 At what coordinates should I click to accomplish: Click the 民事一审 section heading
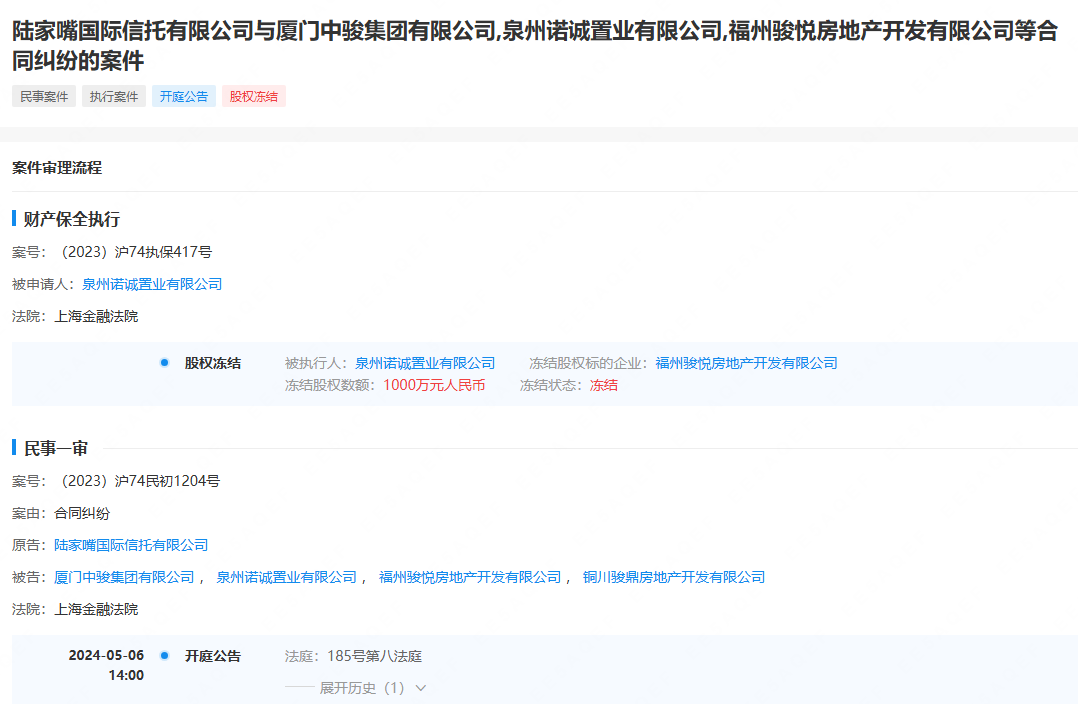pyautogui.click(x=56, y=448)
